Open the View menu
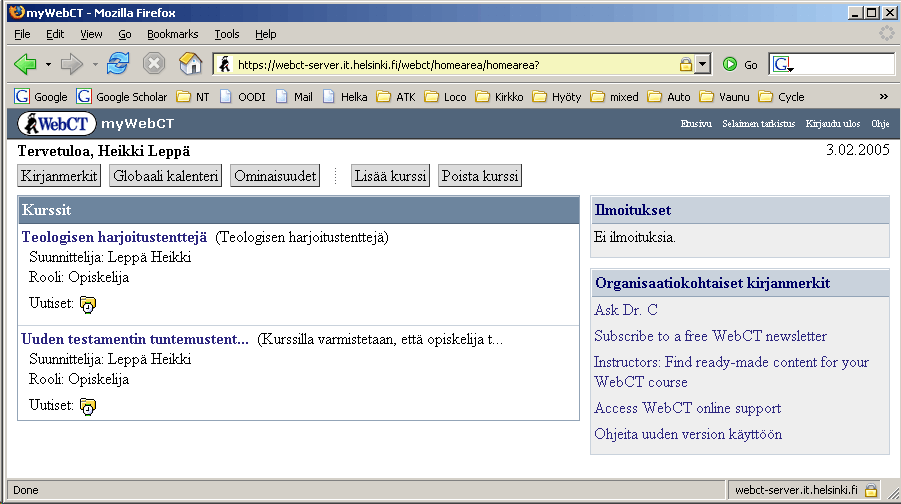The image size is (901, 504). [x=91, y=34]
